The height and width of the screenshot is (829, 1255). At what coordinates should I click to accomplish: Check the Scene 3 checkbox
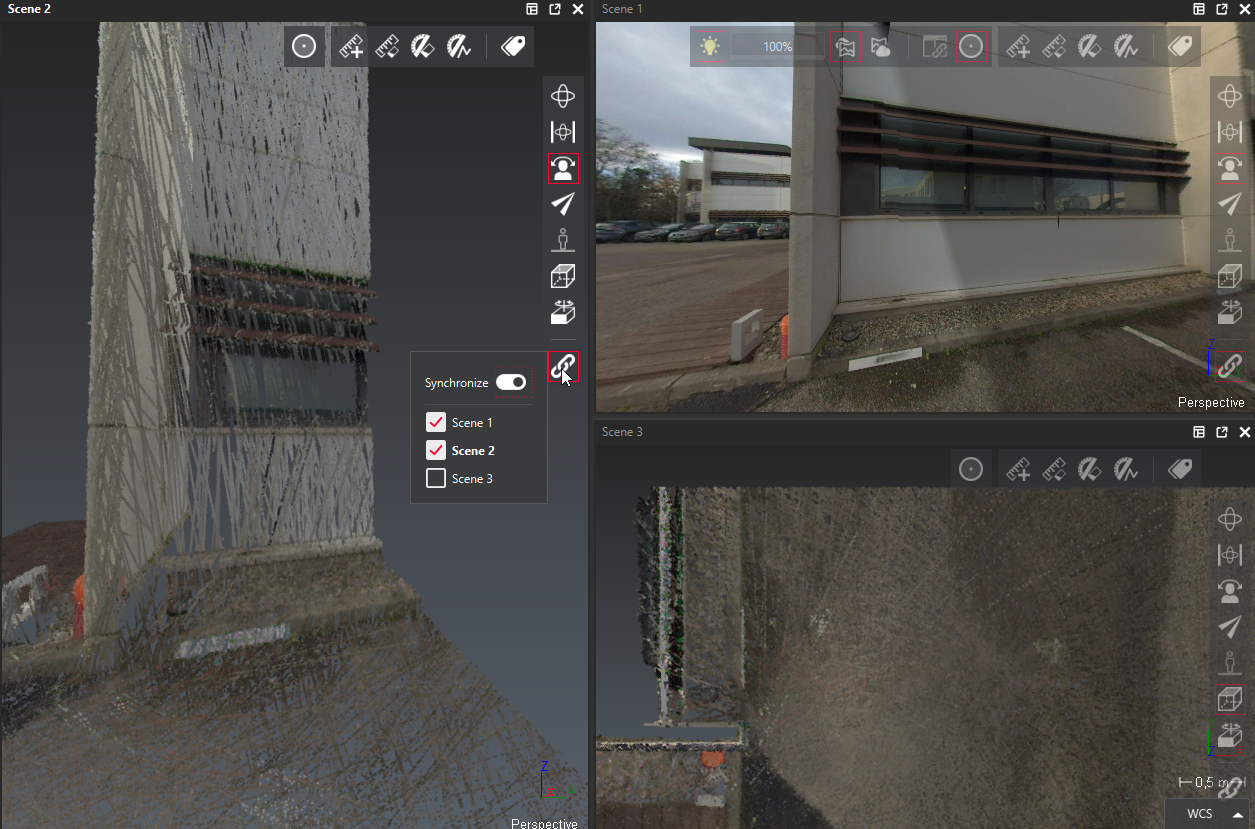point(436,478)
